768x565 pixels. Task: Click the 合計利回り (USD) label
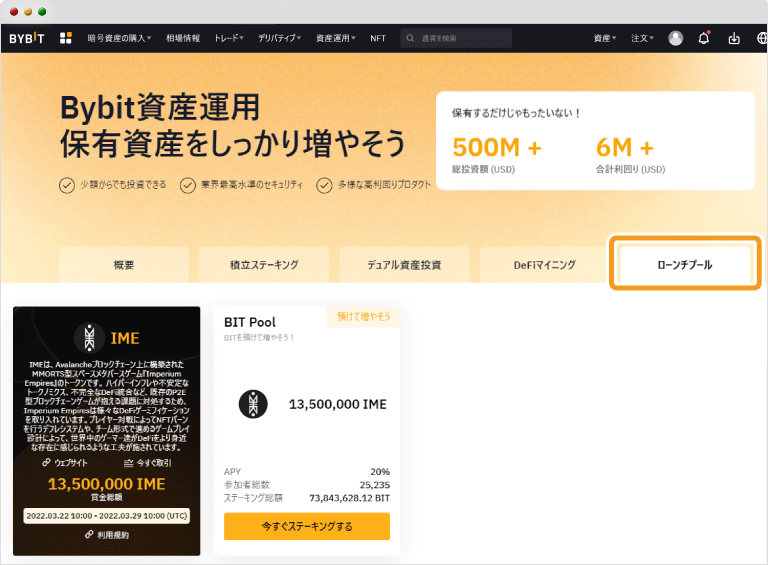[x=630, y=169]
